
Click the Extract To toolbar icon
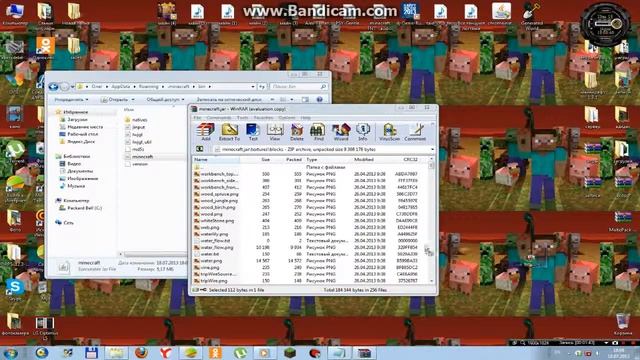(229, 132)
